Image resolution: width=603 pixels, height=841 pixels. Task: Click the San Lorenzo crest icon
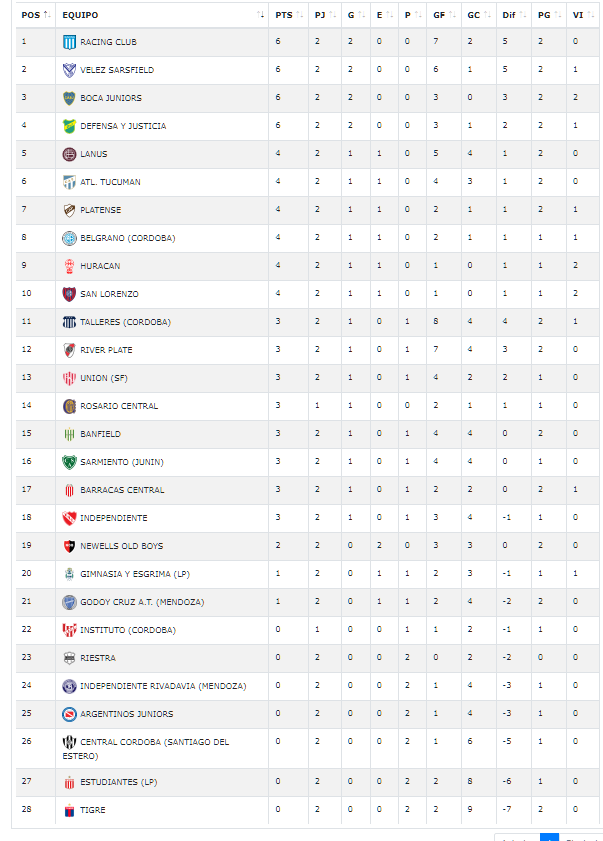(x=69, y=294)
